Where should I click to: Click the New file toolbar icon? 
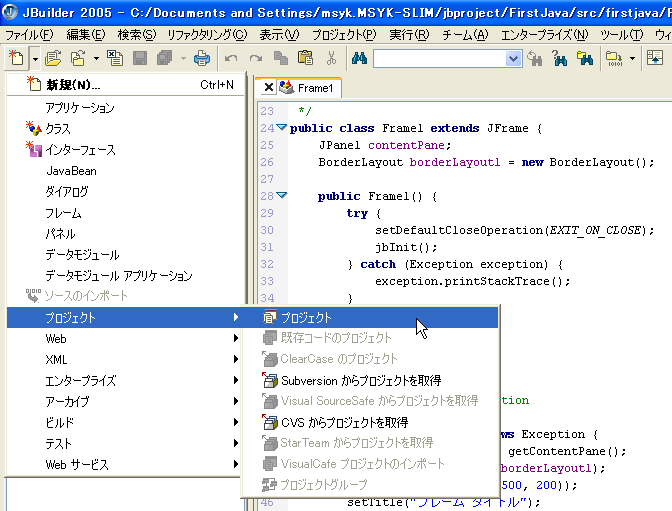coord(16,58)
